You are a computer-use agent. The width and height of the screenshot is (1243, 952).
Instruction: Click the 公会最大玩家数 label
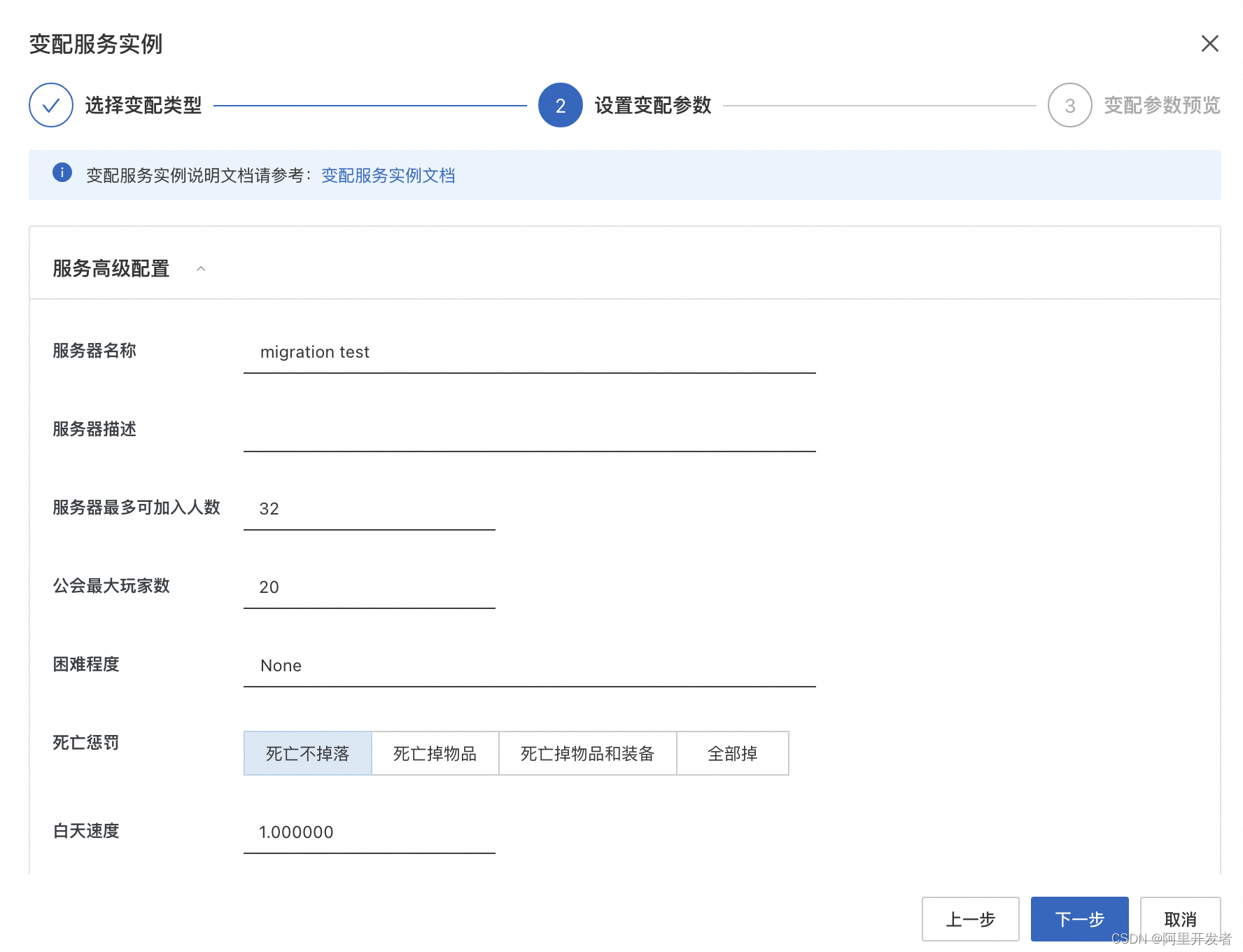[111, 586]
